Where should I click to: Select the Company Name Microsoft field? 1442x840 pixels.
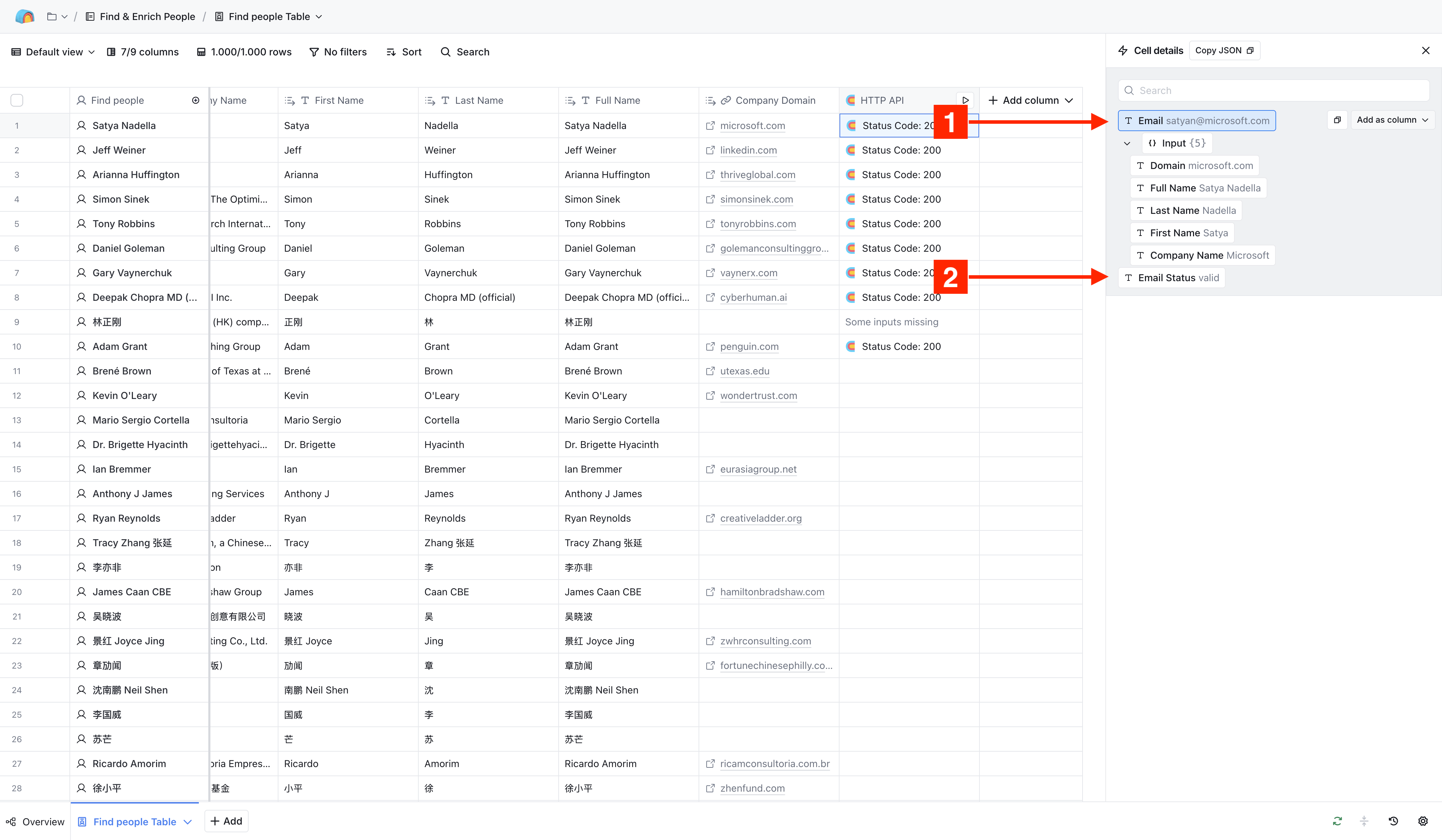1202,255
